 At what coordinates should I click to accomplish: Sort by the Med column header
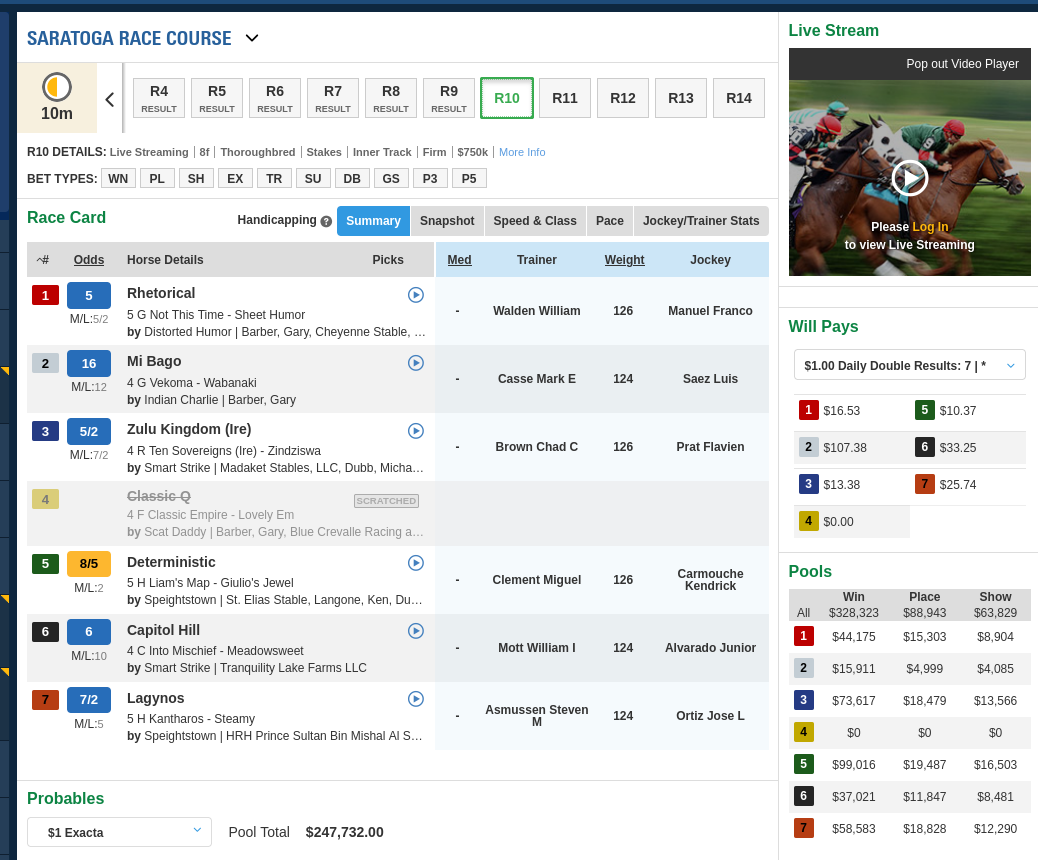459,260
